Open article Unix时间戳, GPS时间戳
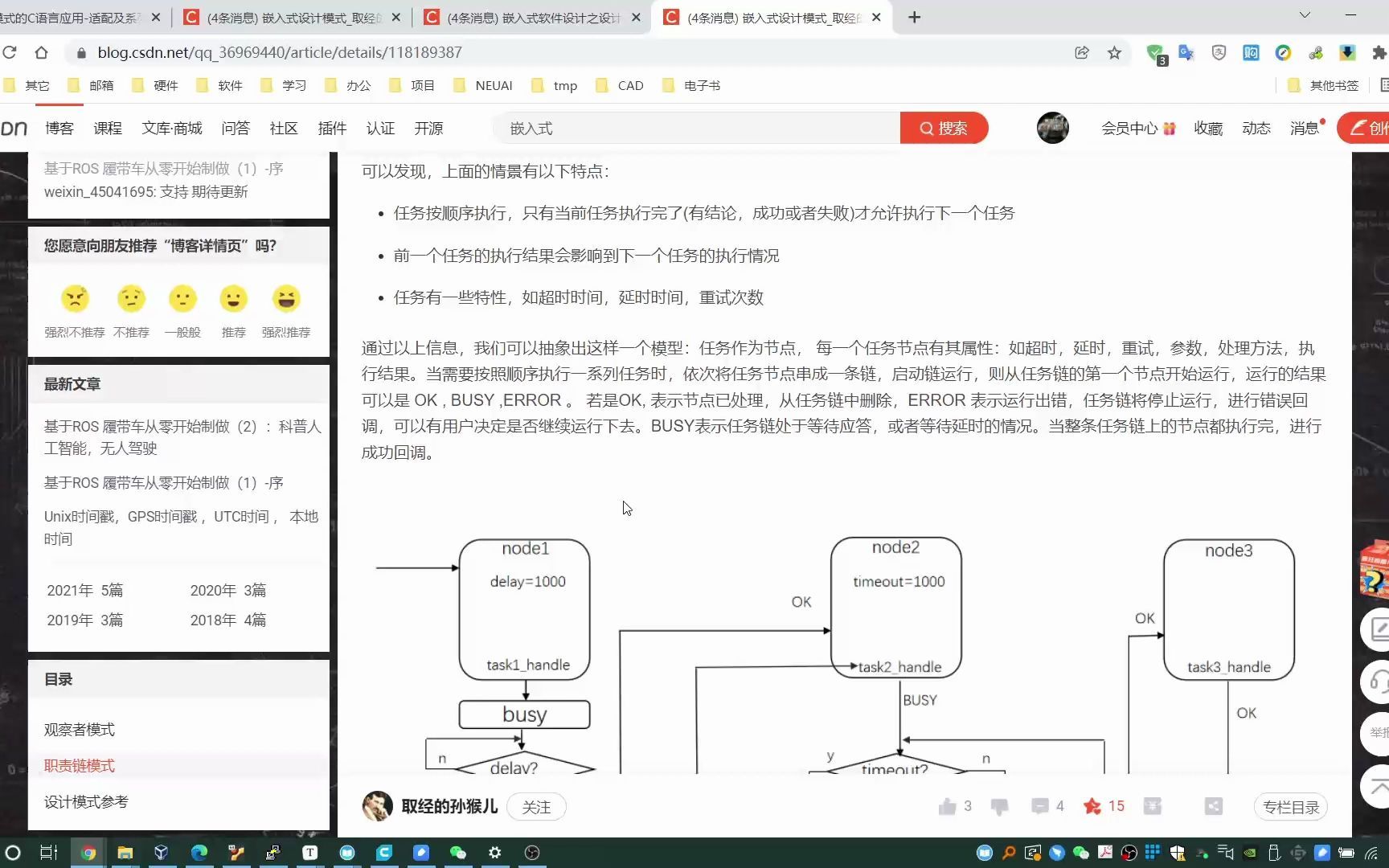The image size is (1389, 868). [181, 527]
